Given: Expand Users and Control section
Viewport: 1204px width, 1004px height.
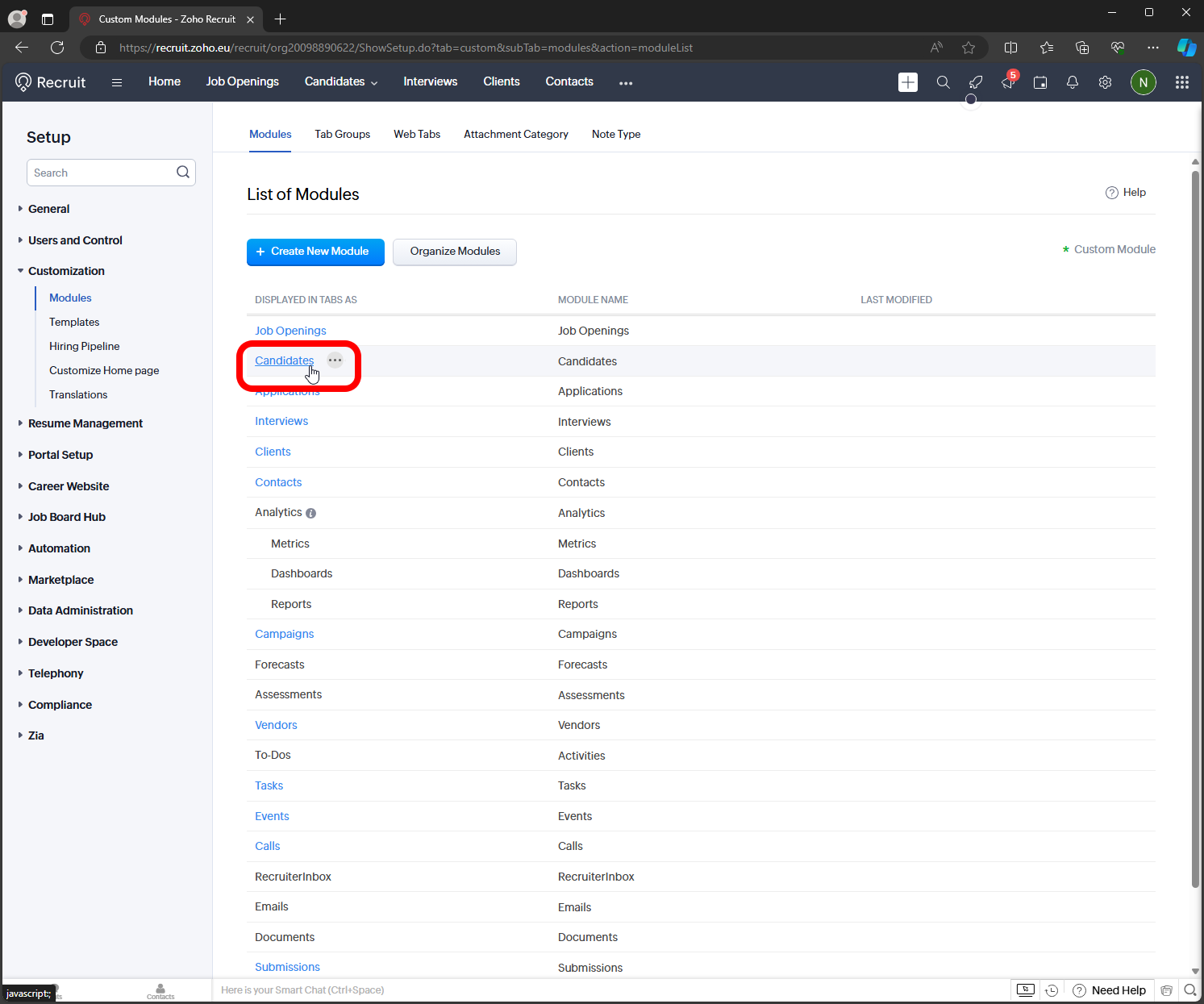Looking at the screenshot, I should click(75, 240).
